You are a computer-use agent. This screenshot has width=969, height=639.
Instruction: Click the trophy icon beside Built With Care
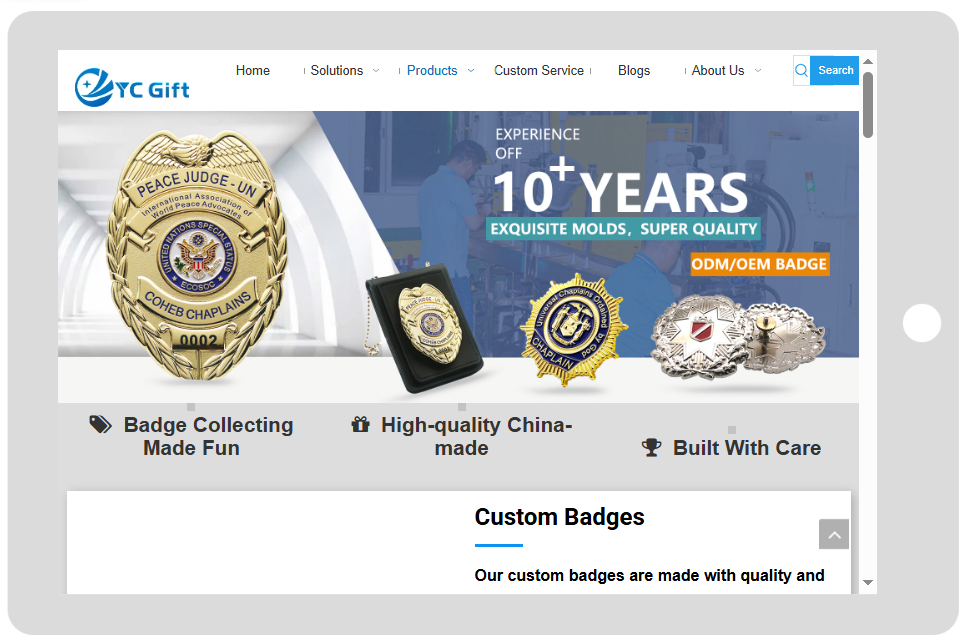[x=651, y=447]
